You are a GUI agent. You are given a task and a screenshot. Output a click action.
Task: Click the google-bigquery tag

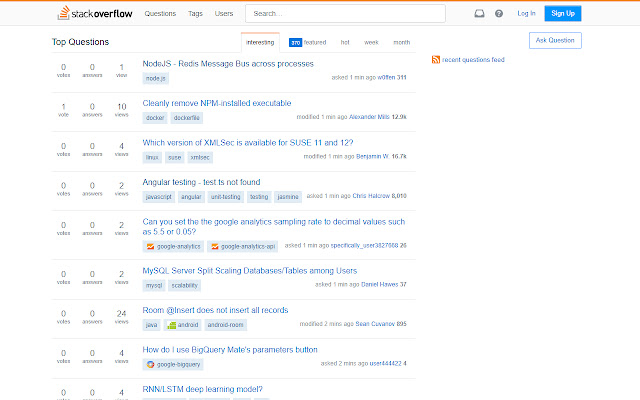[173, 364]
